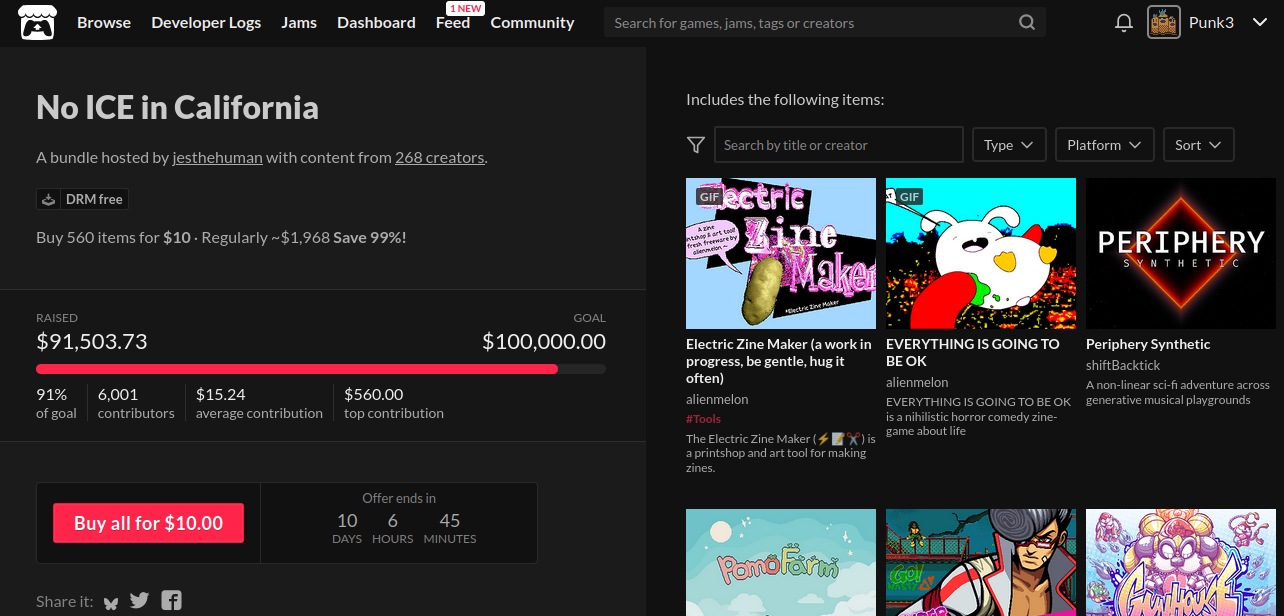Click the Save 99%! text
Viewport: 1284px width, 616px height.
370,237
